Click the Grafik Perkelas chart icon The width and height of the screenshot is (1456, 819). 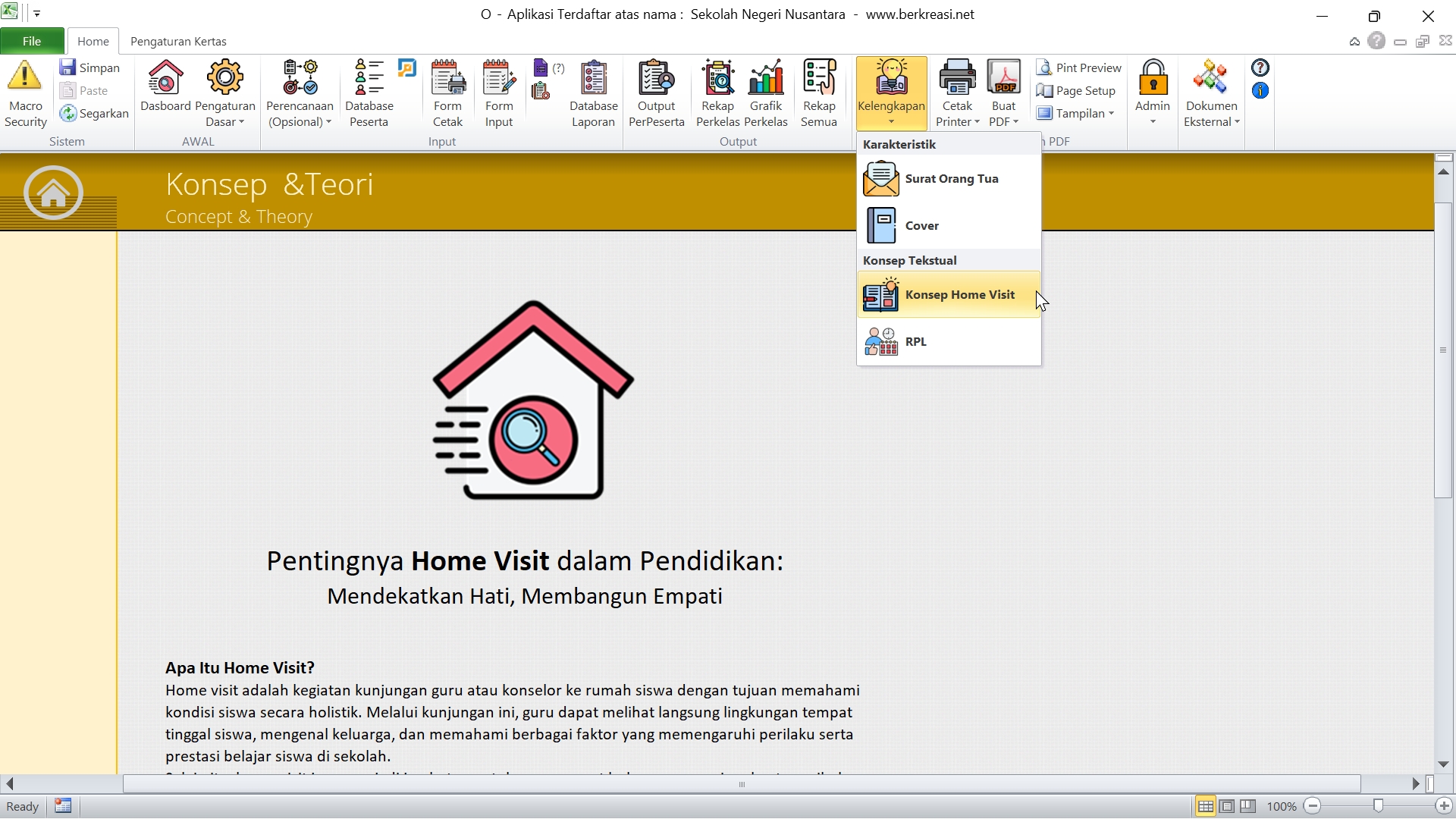766,77
